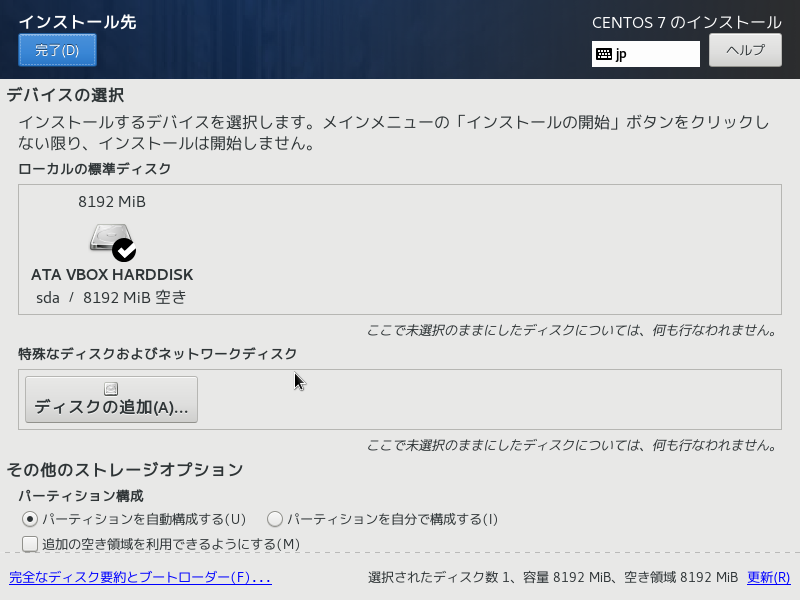The height and width of the screenshot is (600, 800).
Task: Choose パーティションを自分で構成する option
Action: click(275, 519)
